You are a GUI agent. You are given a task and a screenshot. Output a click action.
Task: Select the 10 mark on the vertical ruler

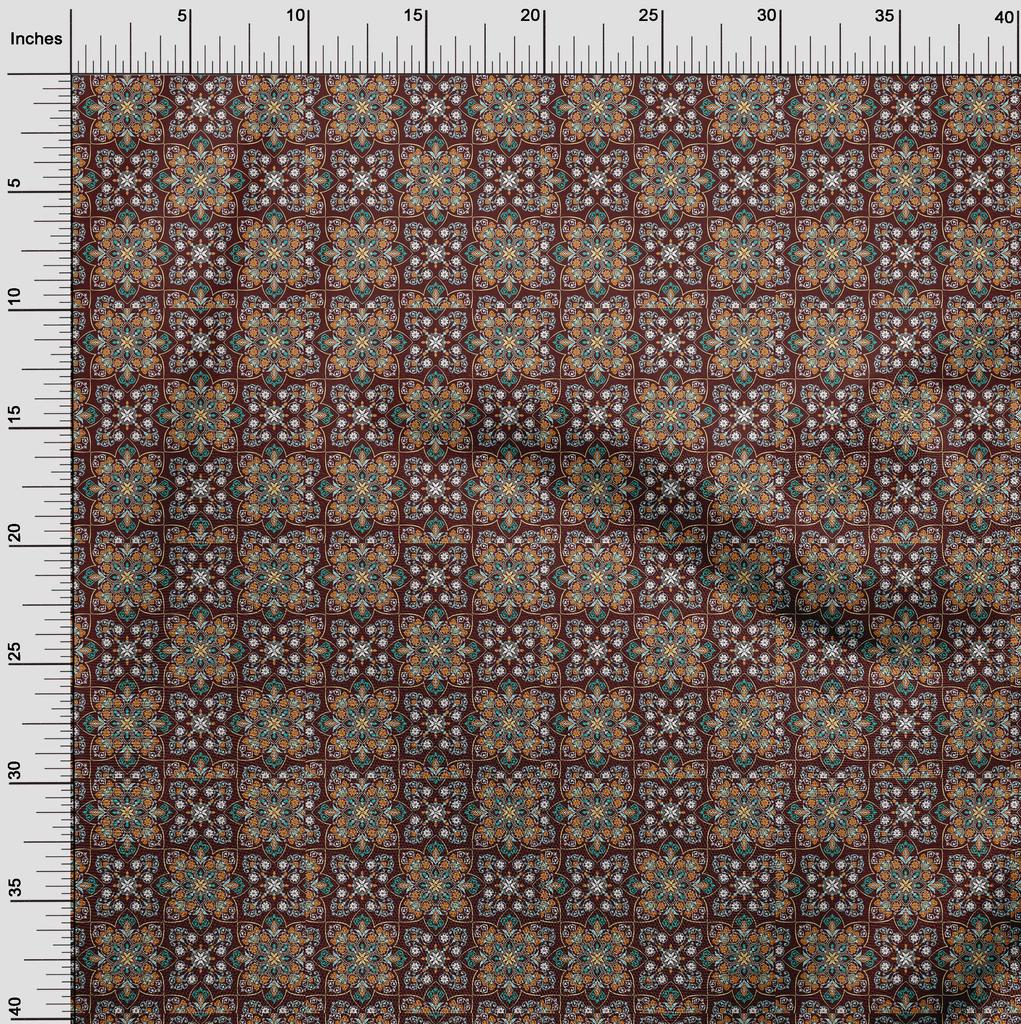coord(15,298)
